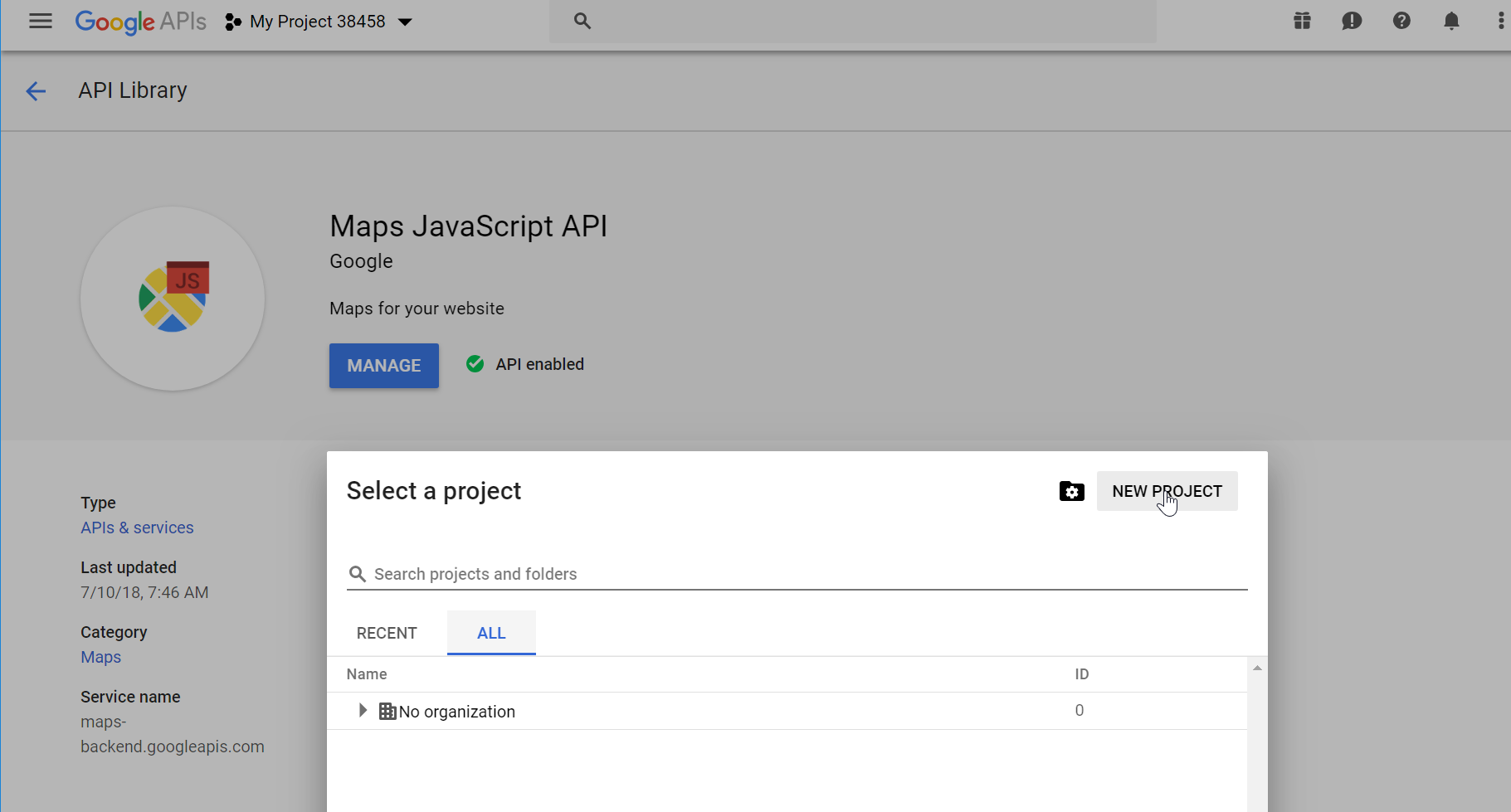Click the organization building icon
This screenshot has height=812, width=1511.
[x=387, y=712]
